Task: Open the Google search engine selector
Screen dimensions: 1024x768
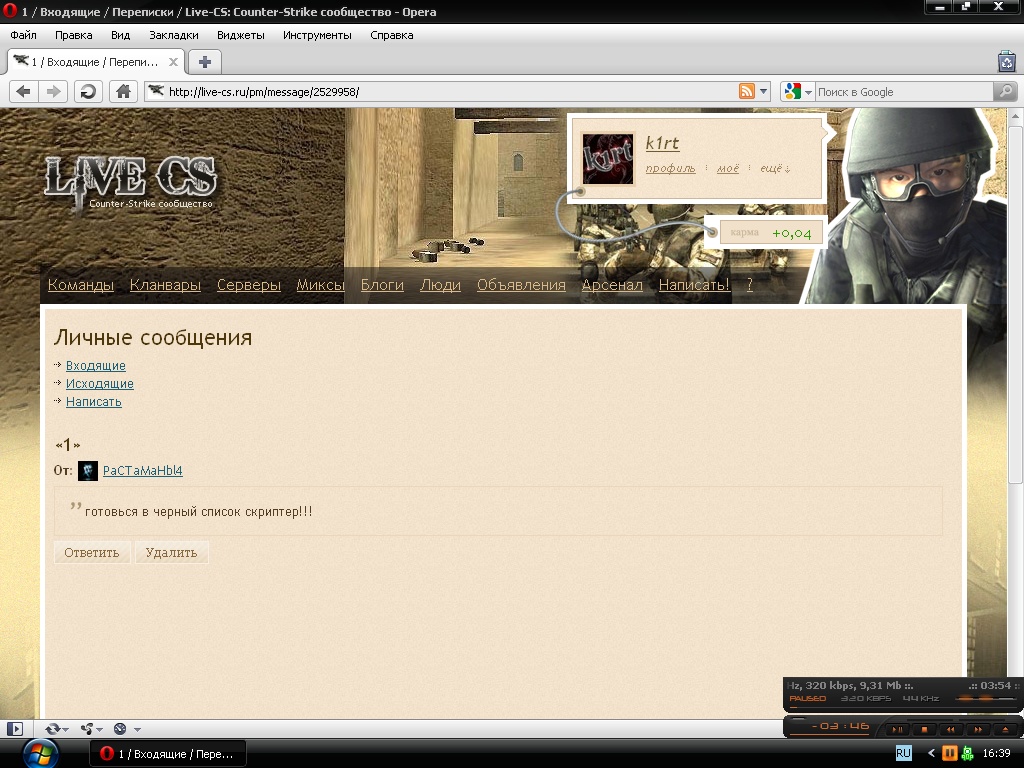Action: (x=798, y=91)
